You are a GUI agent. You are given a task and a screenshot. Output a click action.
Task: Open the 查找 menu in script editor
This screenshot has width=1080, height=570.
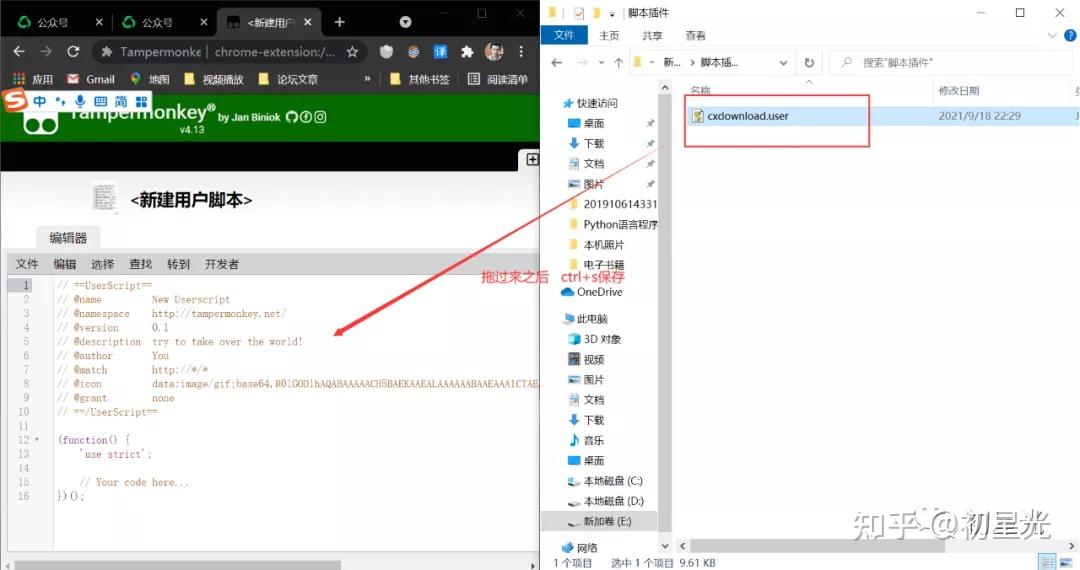click(141, 264)
